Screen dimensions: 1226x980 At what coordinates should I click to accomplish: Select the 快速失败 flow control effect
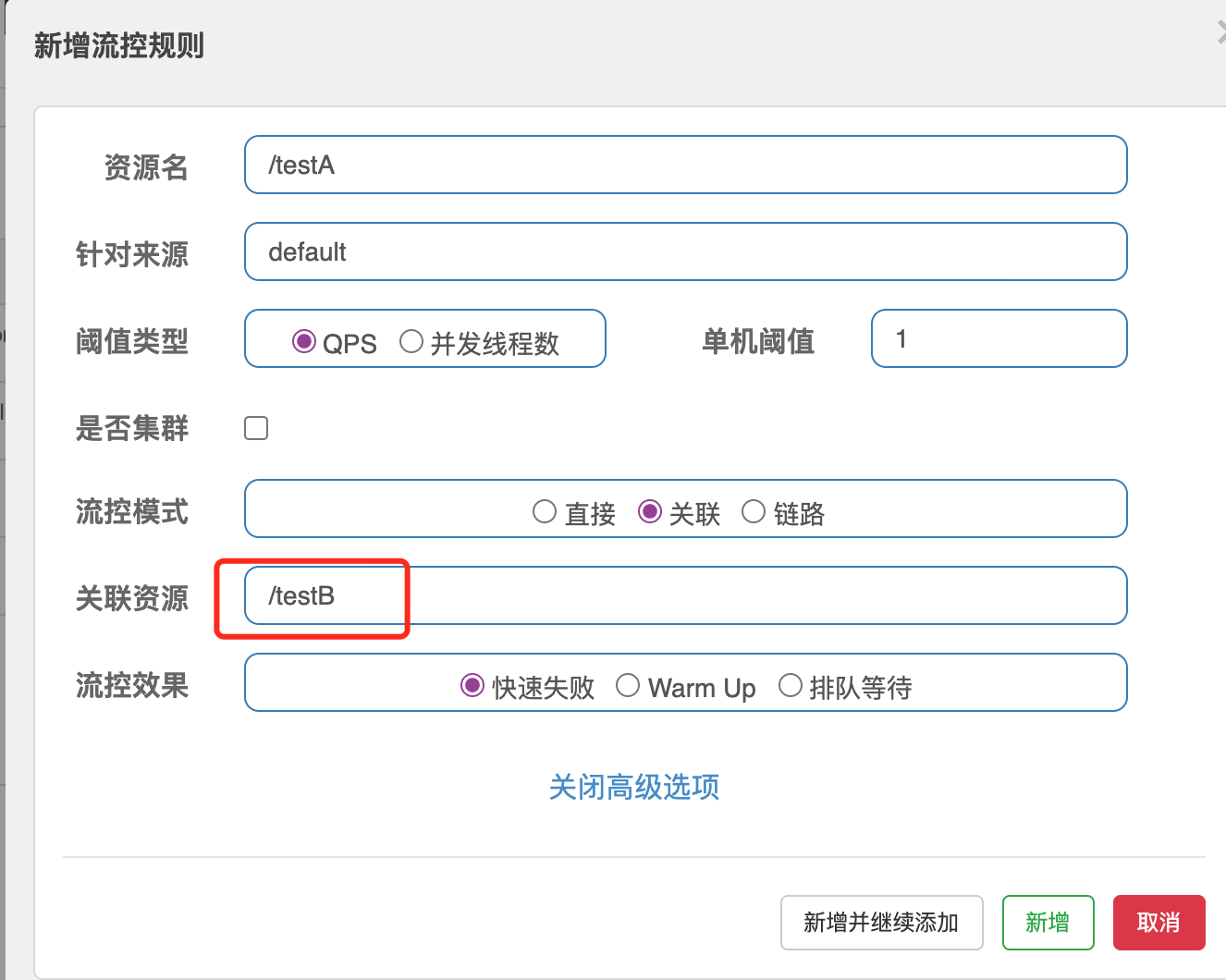point(472,685)
